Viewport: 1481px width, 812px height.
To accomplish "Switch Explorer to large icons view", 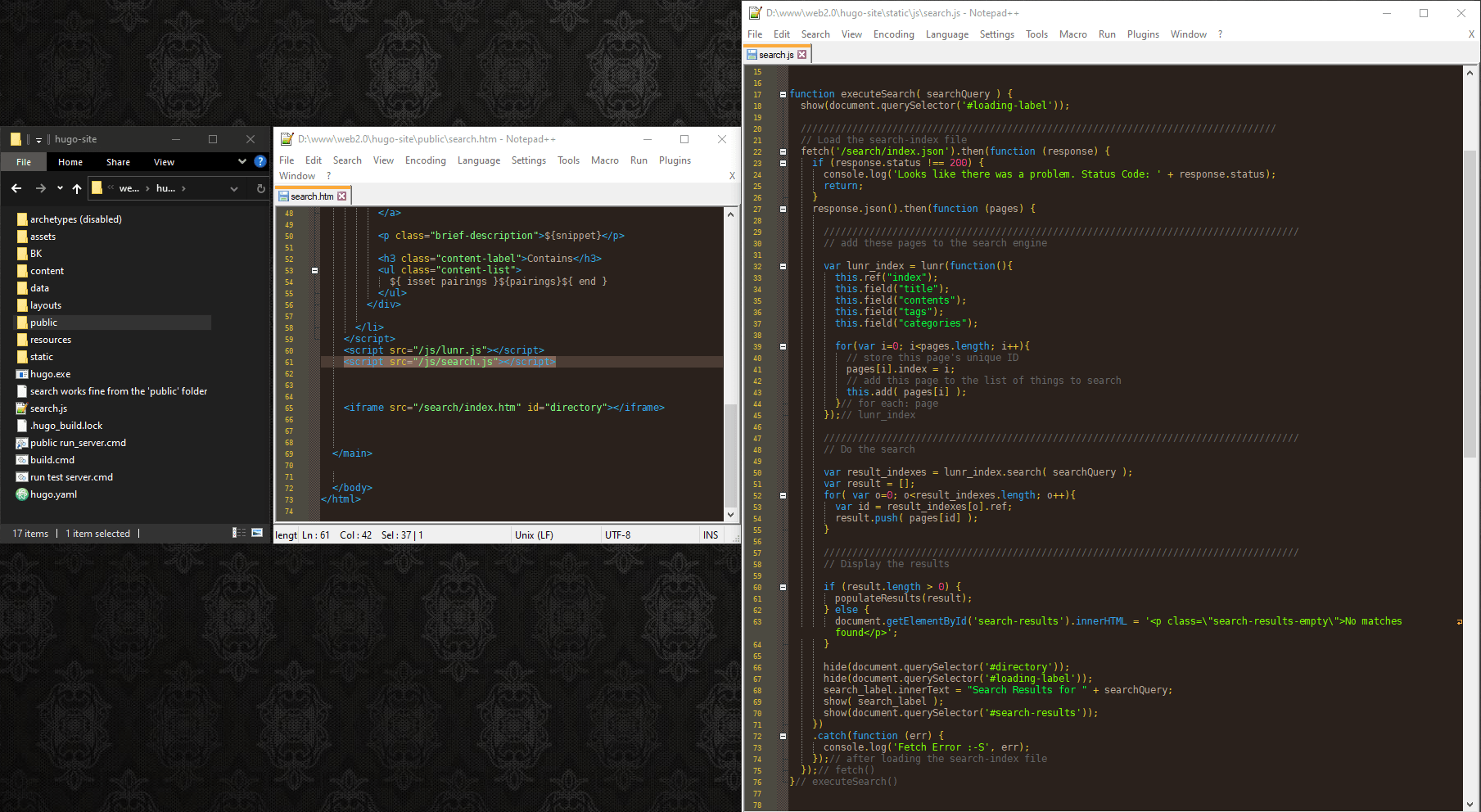I will (257, 533).
